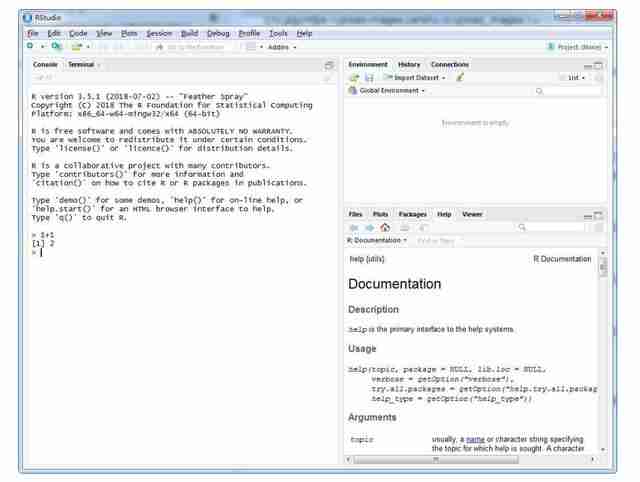
Task: Open the Project (None) dropdown
Action: 583,47
